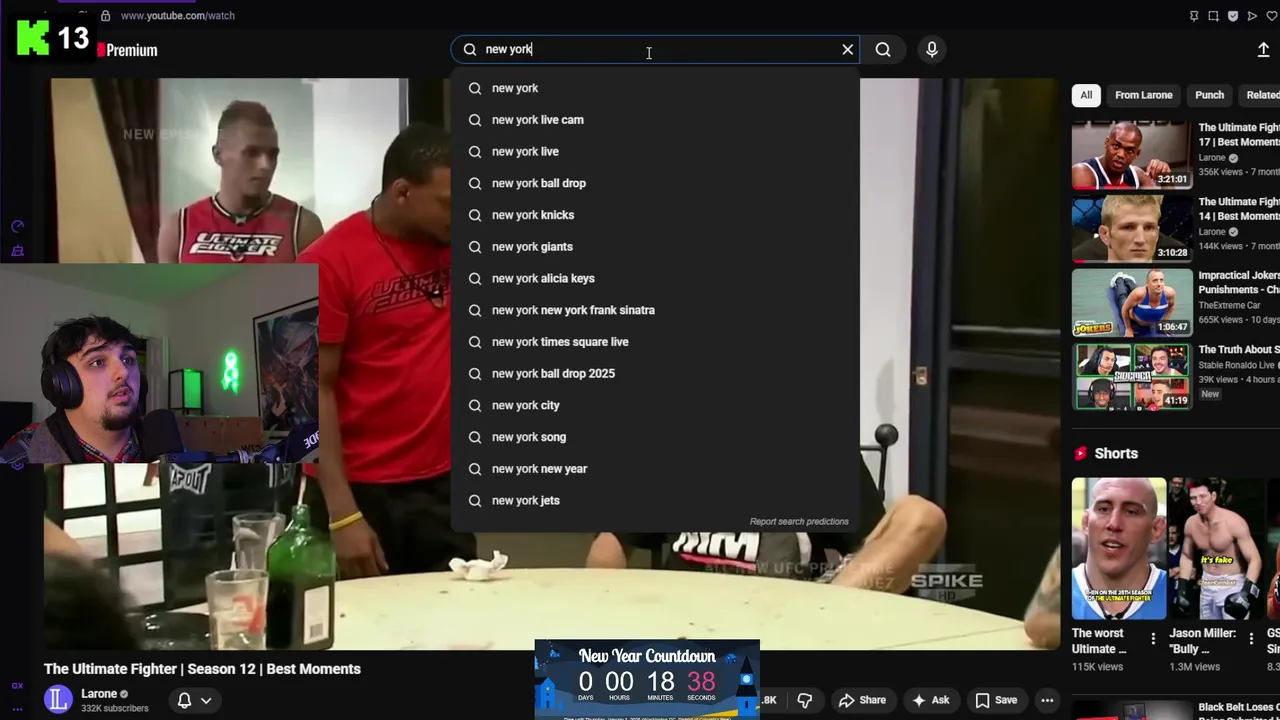Click the browser pin icon
The height and width of the screenshot is (720, 1280).
(1194, 16)
